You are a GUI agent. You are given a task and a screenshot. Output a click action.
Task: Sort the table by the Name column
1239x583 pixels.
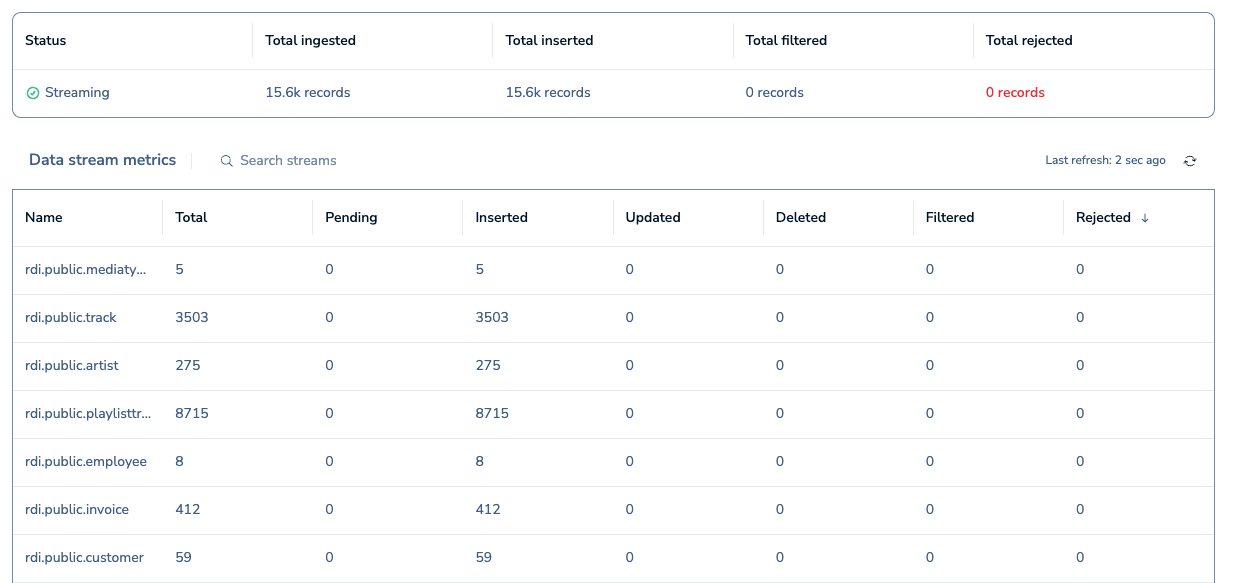pos(45,217)
